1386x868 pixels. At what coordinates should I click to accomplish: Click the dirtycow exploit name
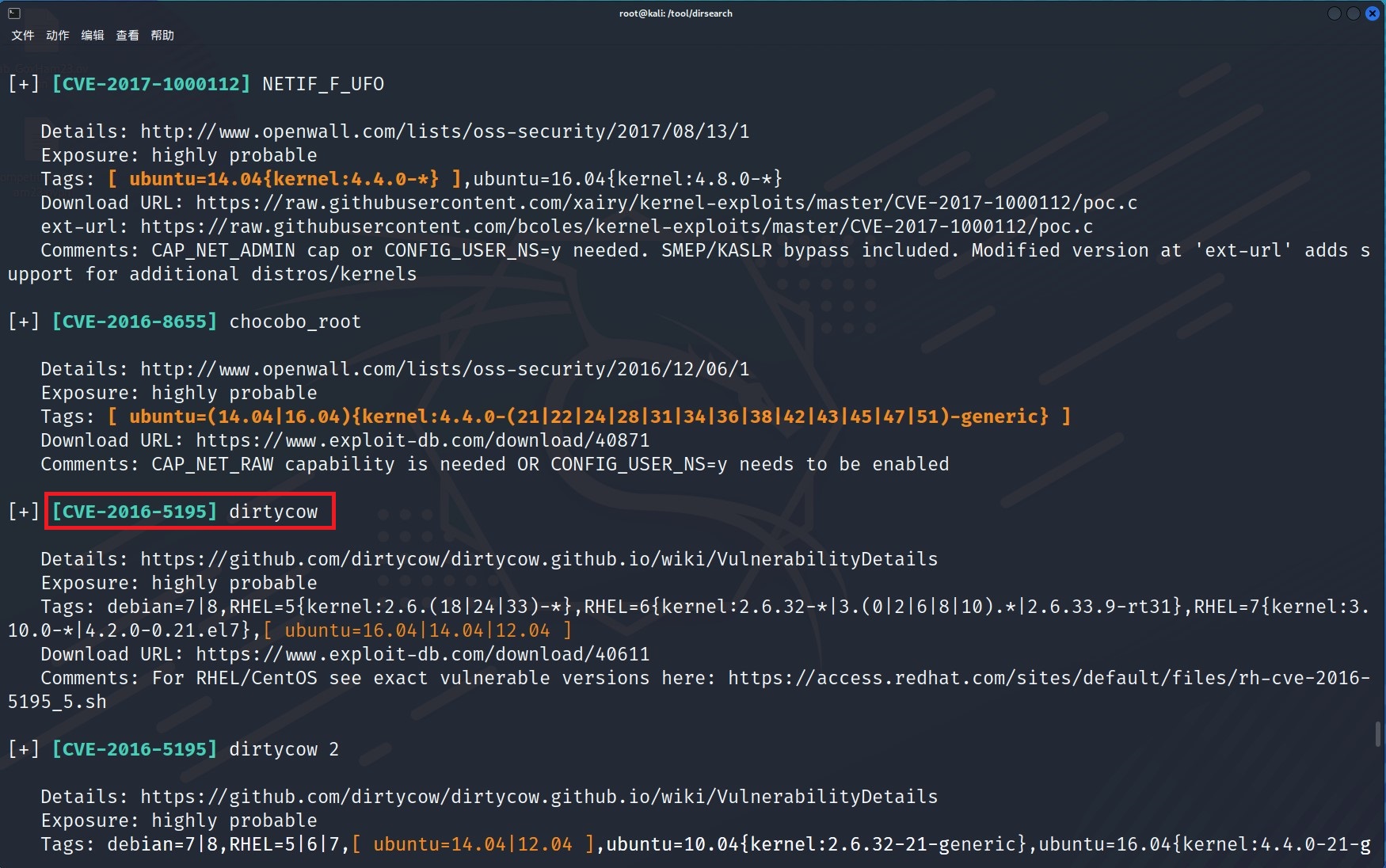click(273, 512)
